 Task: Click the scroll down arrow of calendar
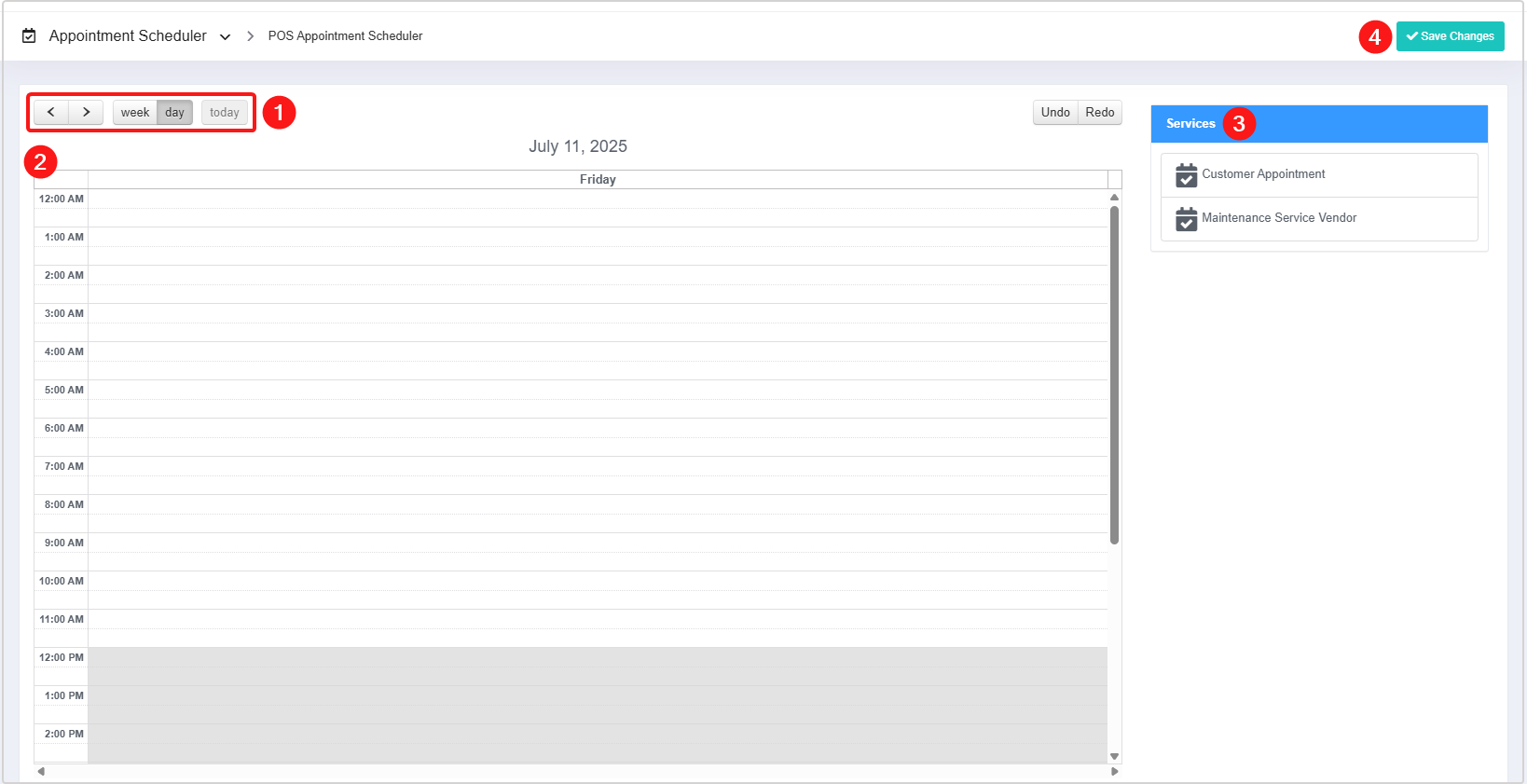click(1114, 756)
